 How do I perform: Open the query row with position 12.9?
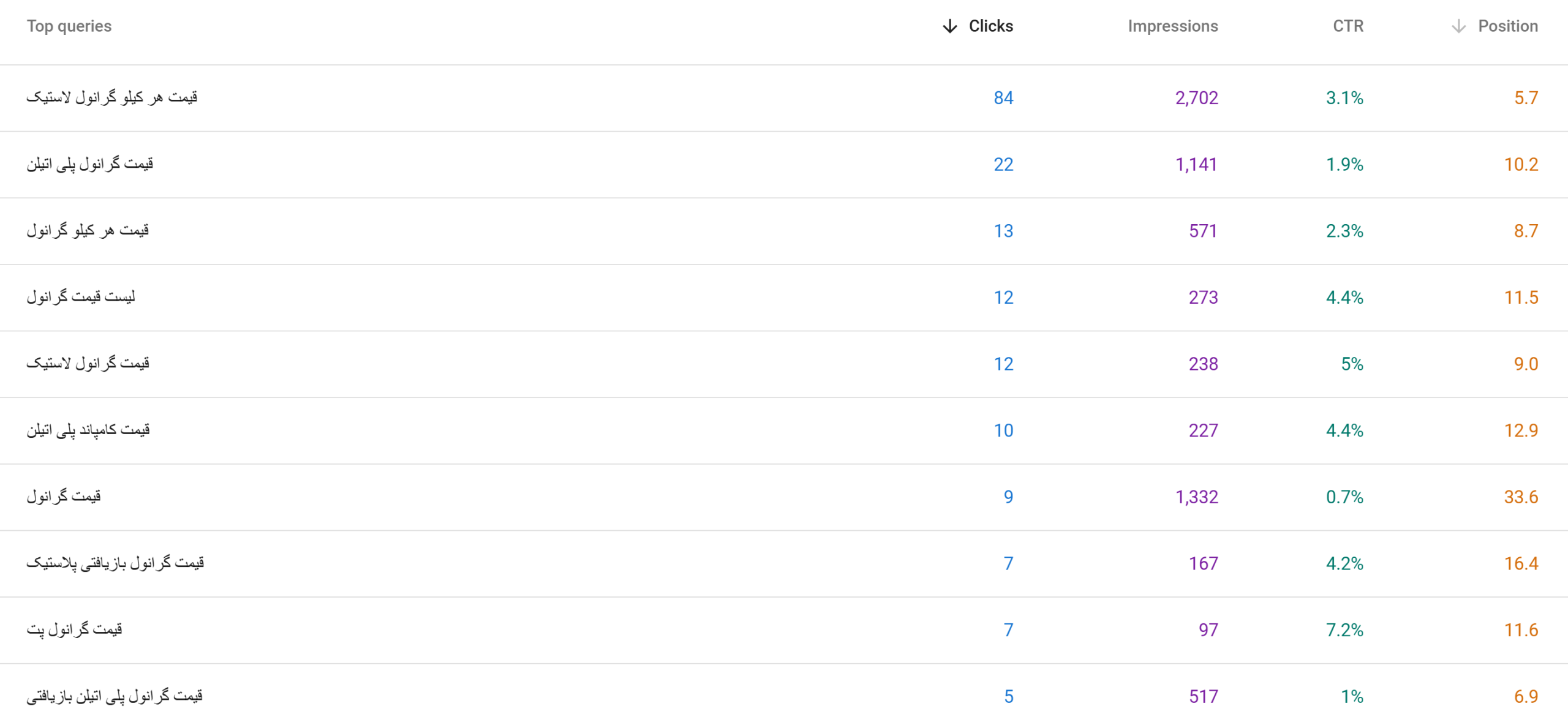coord(784,431)
